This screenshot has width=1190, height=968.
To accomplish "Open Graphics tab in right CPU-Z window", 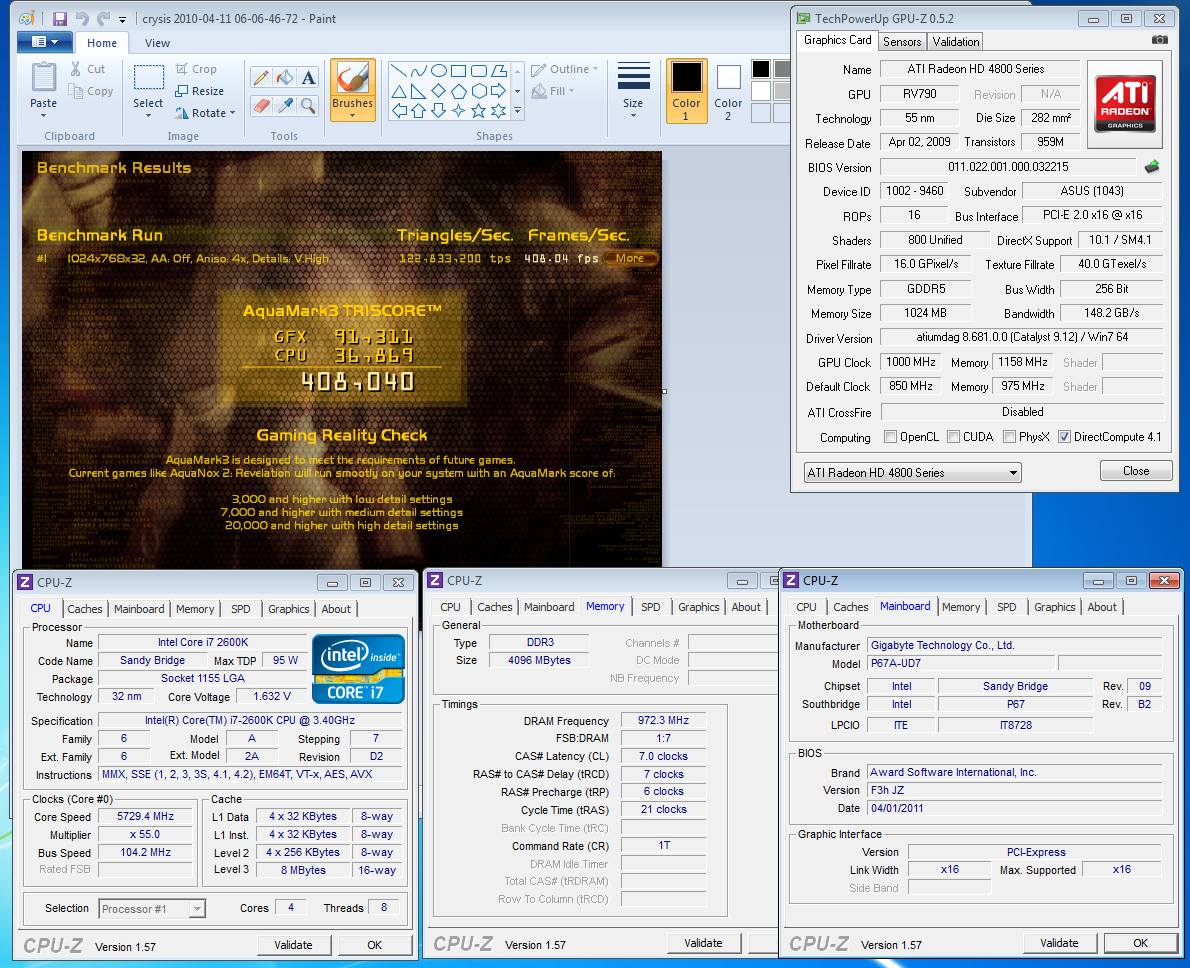I will [1054, 607].
